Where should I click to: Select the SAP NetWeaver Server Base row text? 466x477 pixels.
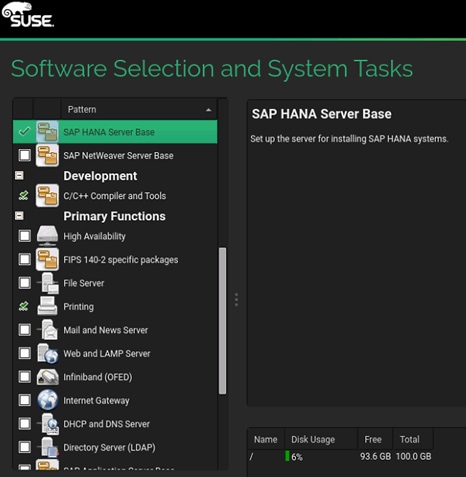coord(118,155)
